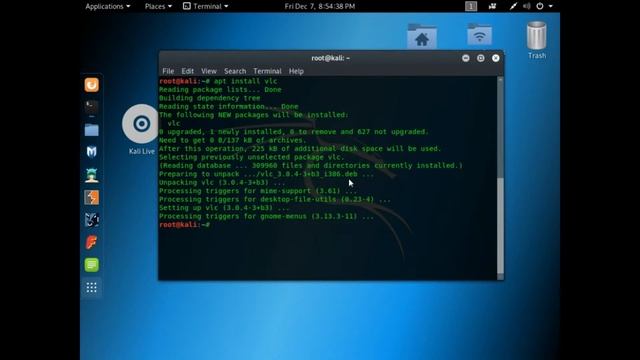Open the Terminal app menu in top bar
The width and height of the screenshot is (640, 360).
206,6
